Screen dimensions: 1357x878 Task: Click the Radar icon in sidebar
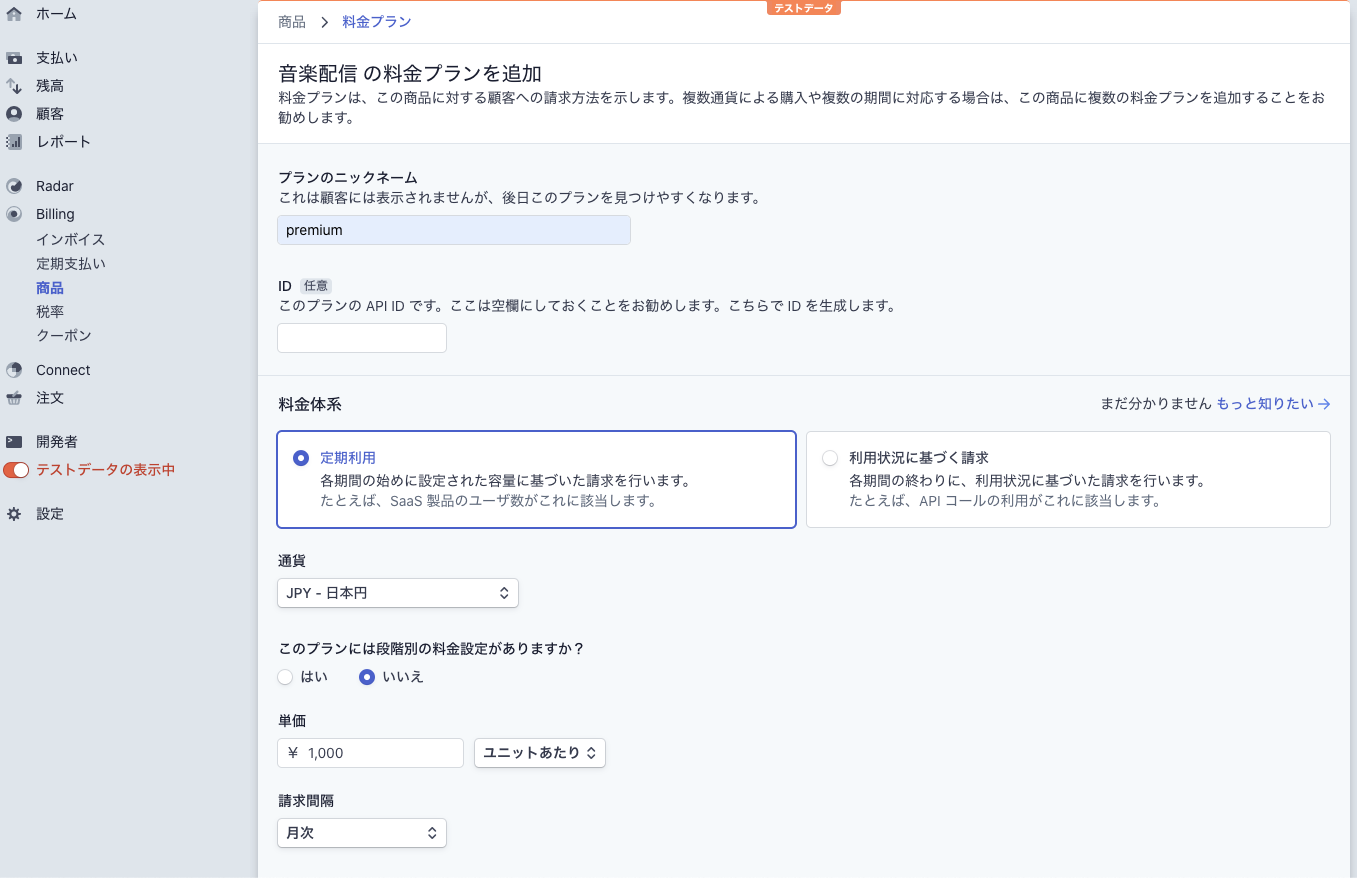coord(14,186)
